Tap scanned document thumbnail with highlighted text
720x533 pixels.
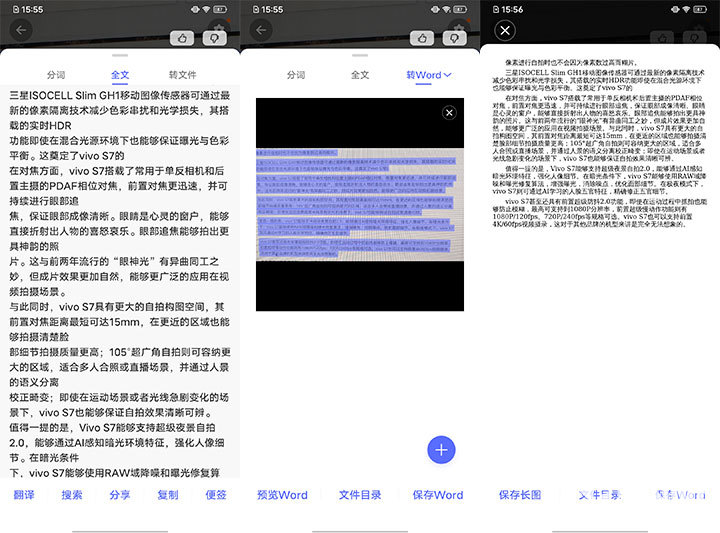pyautogui.click(x=360, y=204)
